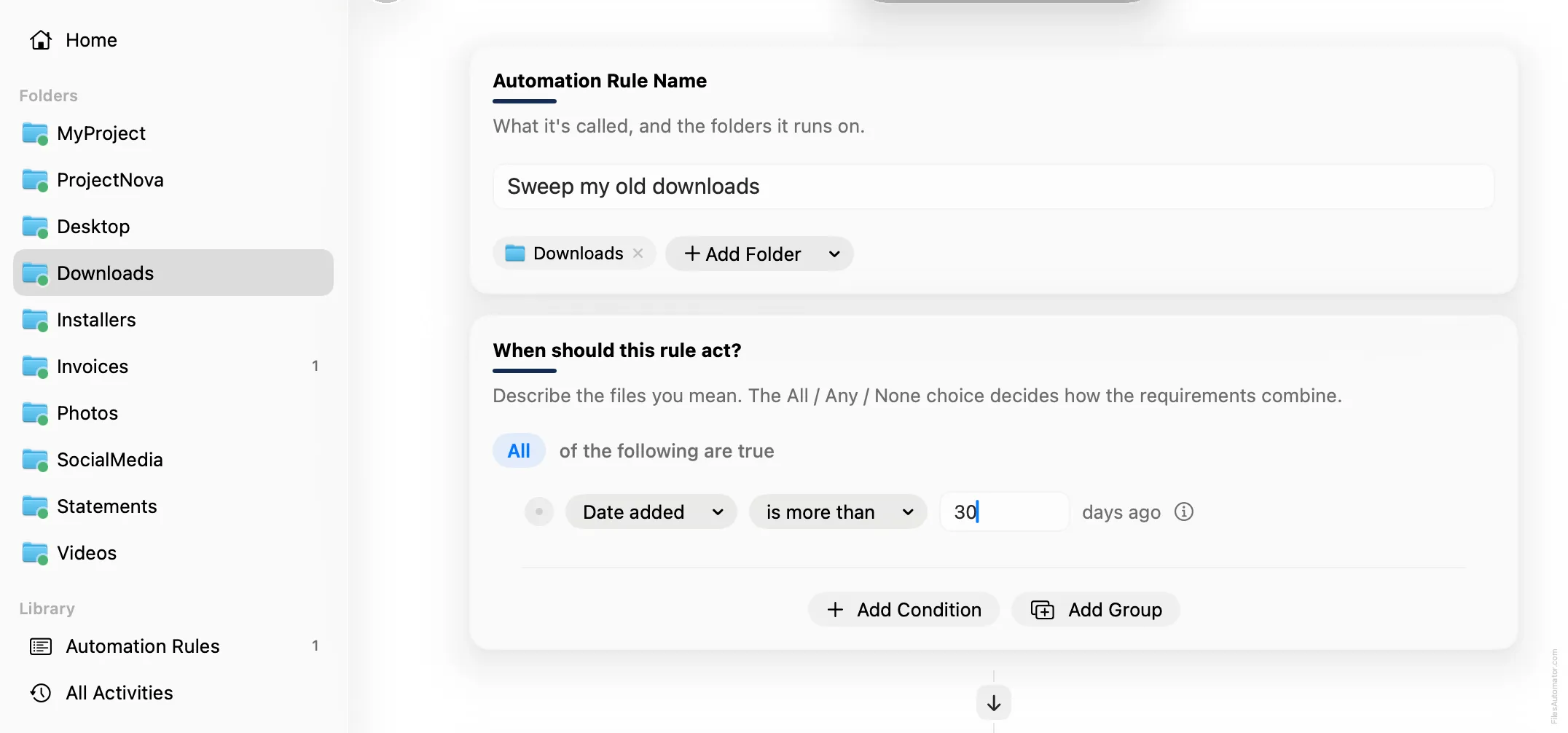Open the is more than operator dropdown

click(x=838, y=511)
